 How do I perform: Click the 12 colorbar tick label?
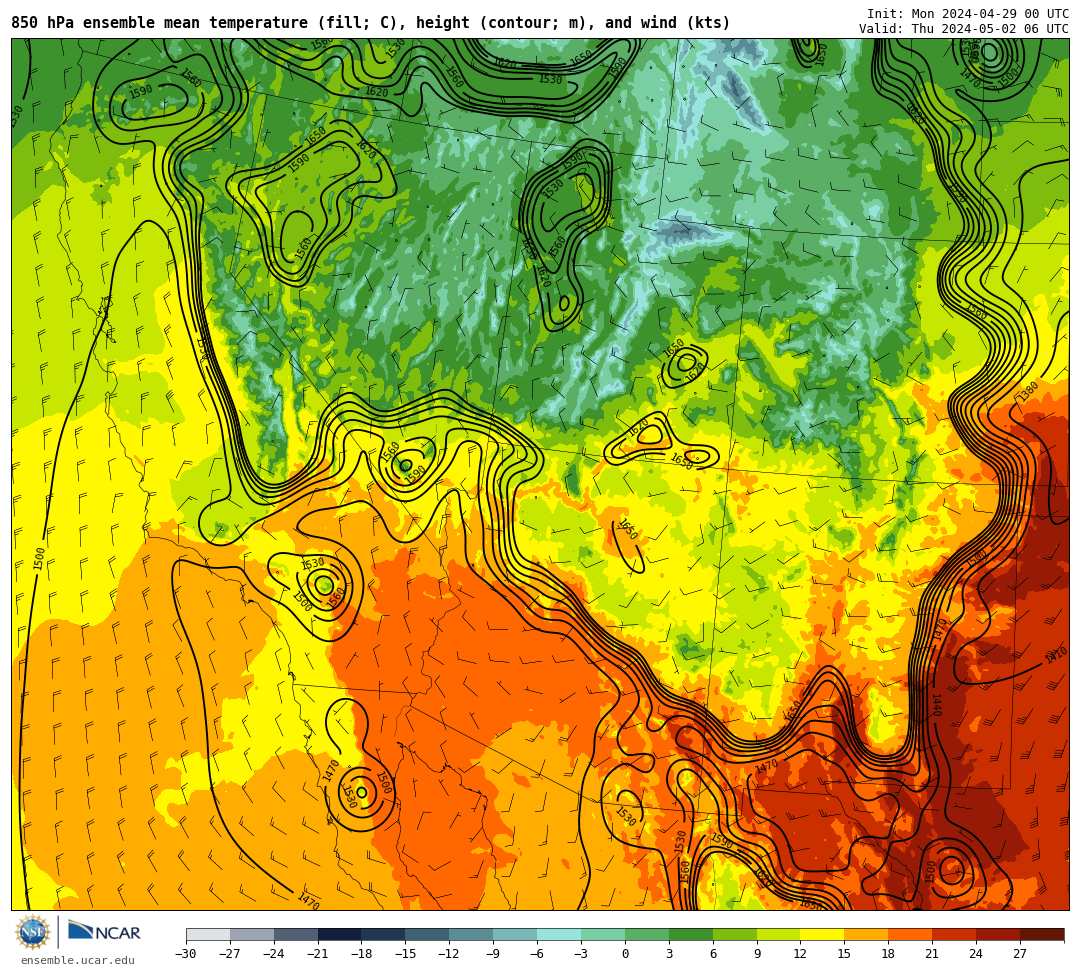pyautogui.click(x=800, y=954)
